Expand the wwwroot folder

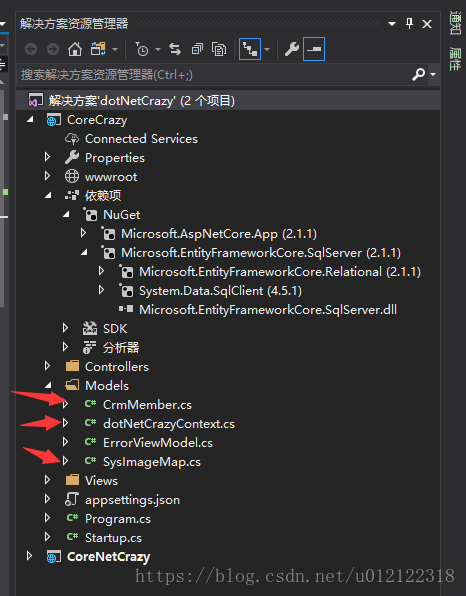(x=47, y=176)
